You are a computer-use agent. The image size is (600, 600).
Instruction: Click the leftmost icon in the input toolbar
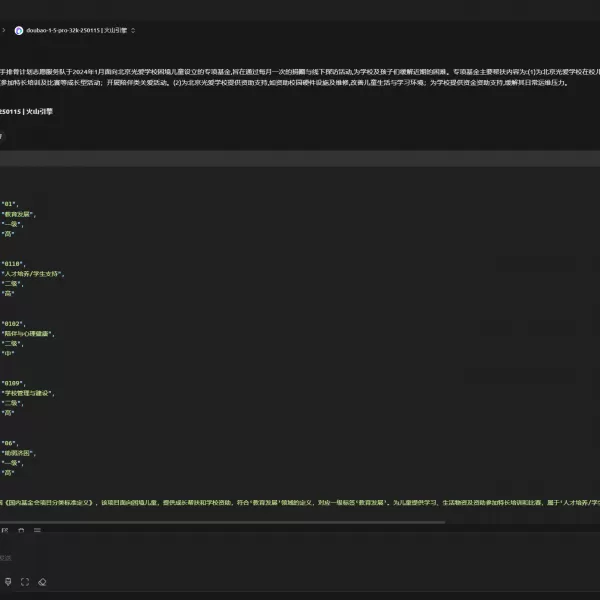(x=8, y=581)
